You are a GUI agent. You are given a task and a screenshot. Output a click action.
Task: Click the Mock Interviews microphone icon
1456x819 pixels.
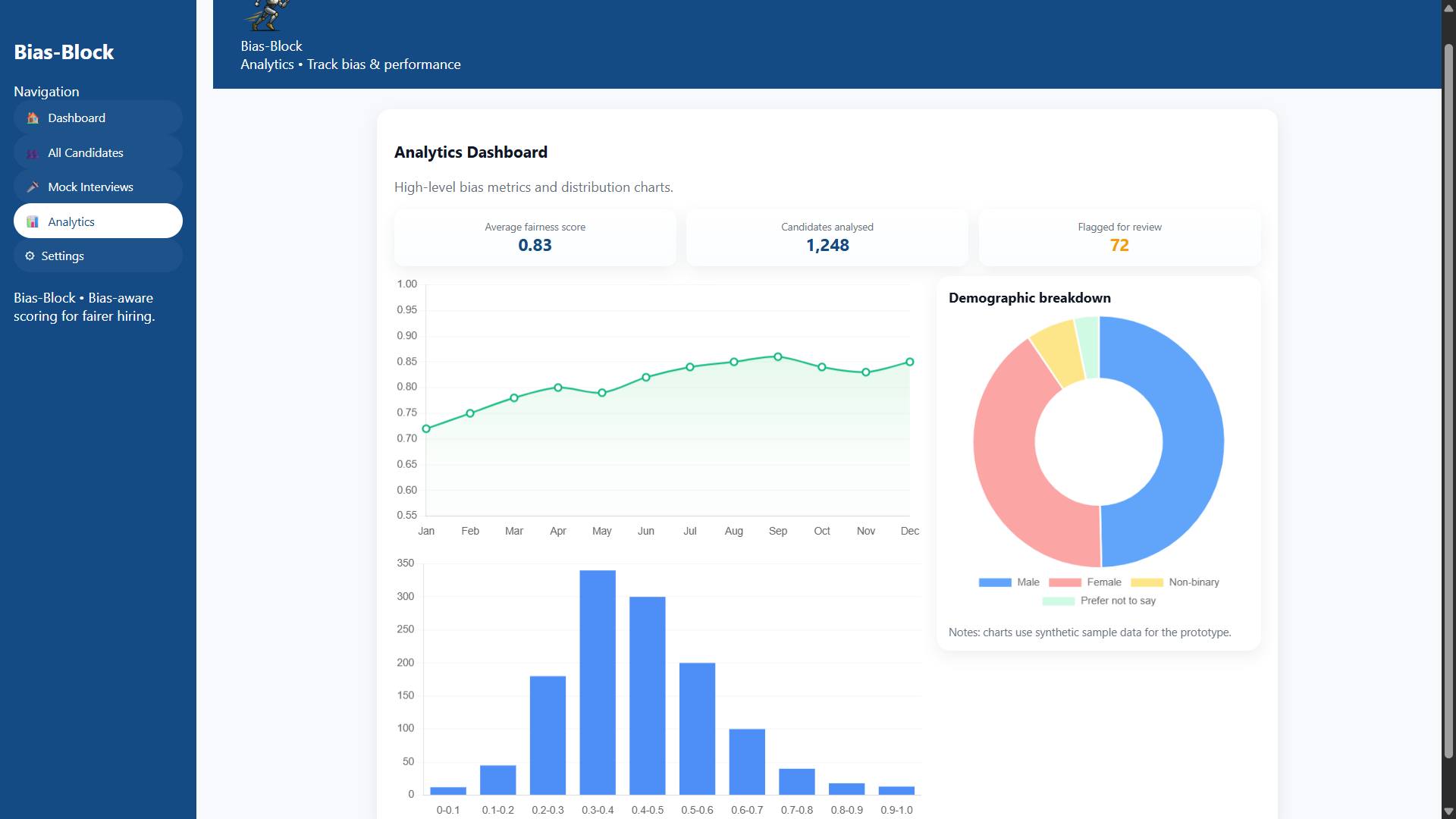33,187
